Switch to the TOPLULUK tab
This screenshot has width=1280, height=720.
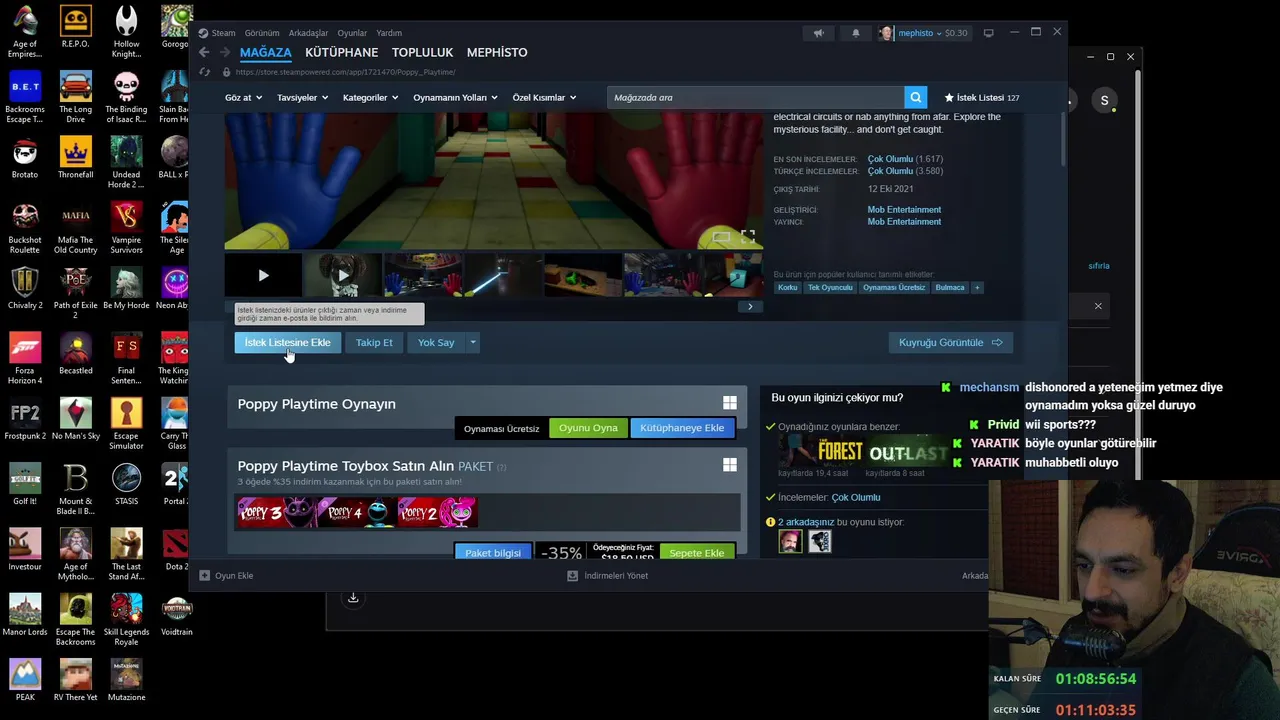[422, 52]
